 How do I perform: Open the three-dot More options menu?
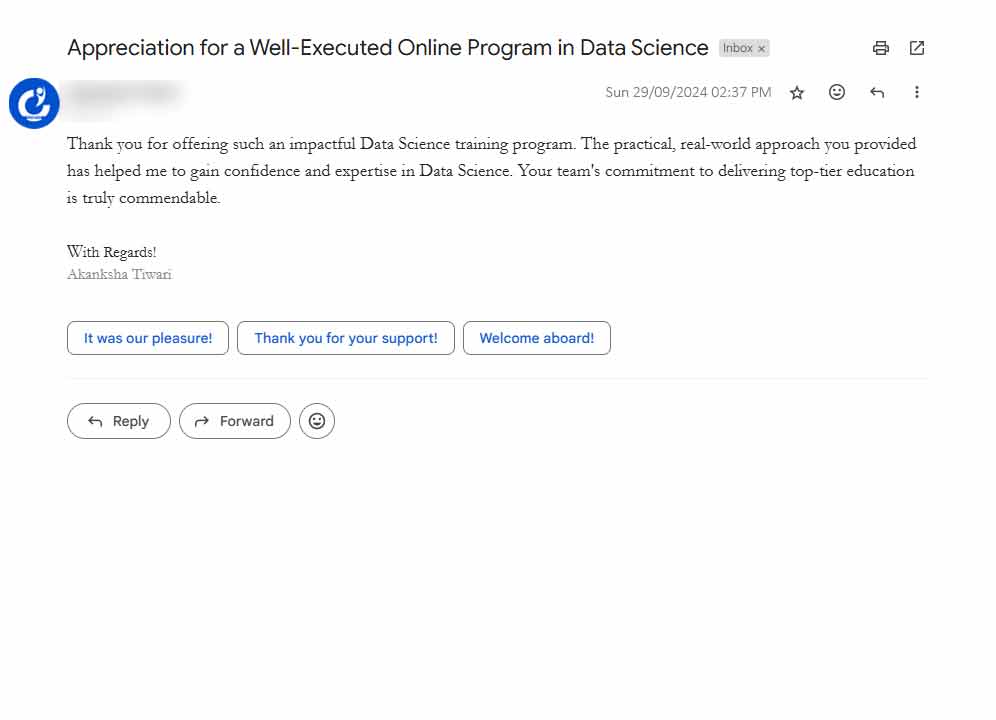[917, 92]
